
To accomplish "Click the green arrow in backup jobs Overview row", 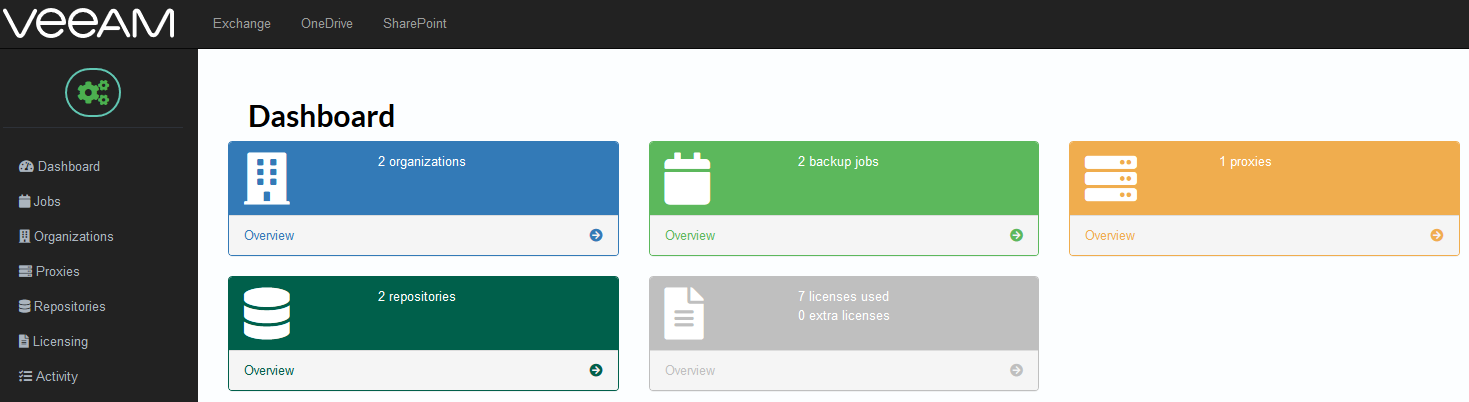I will 1016,235.
